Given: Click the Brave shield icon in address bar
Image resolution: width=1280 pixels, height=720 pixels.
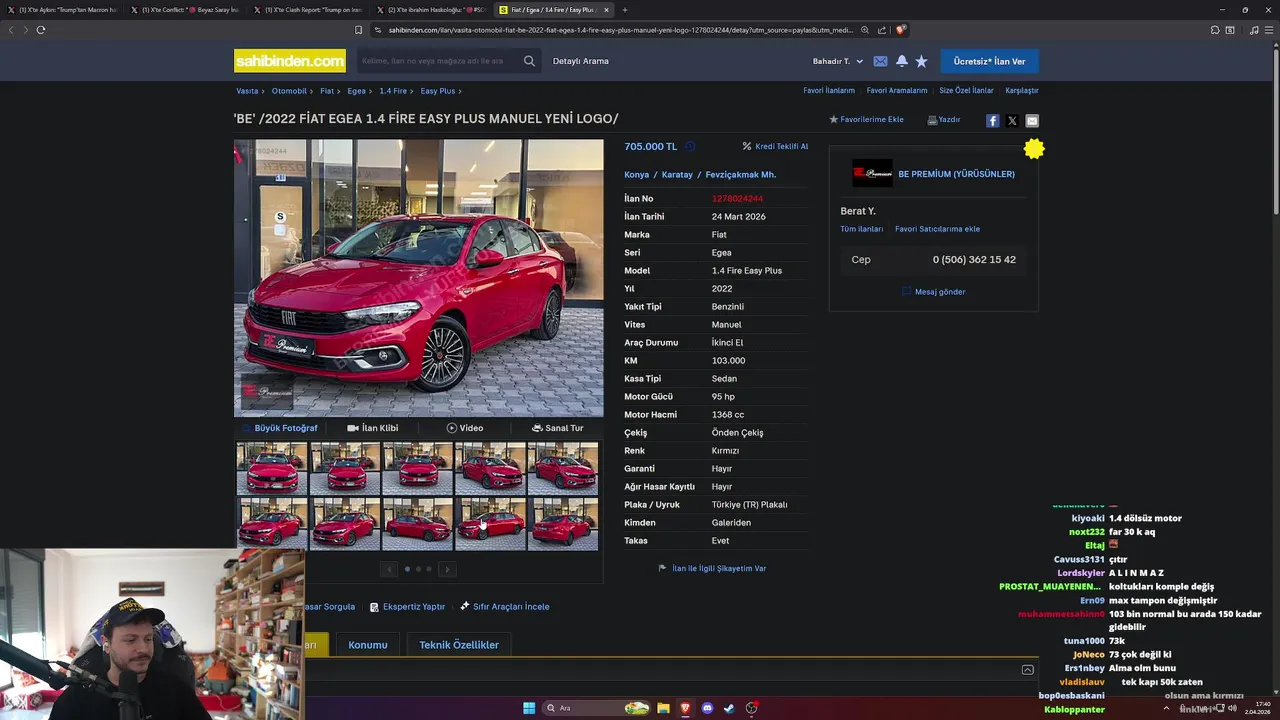Looking at the screenshot, I should pyautogui.click(x=900, y=30).
